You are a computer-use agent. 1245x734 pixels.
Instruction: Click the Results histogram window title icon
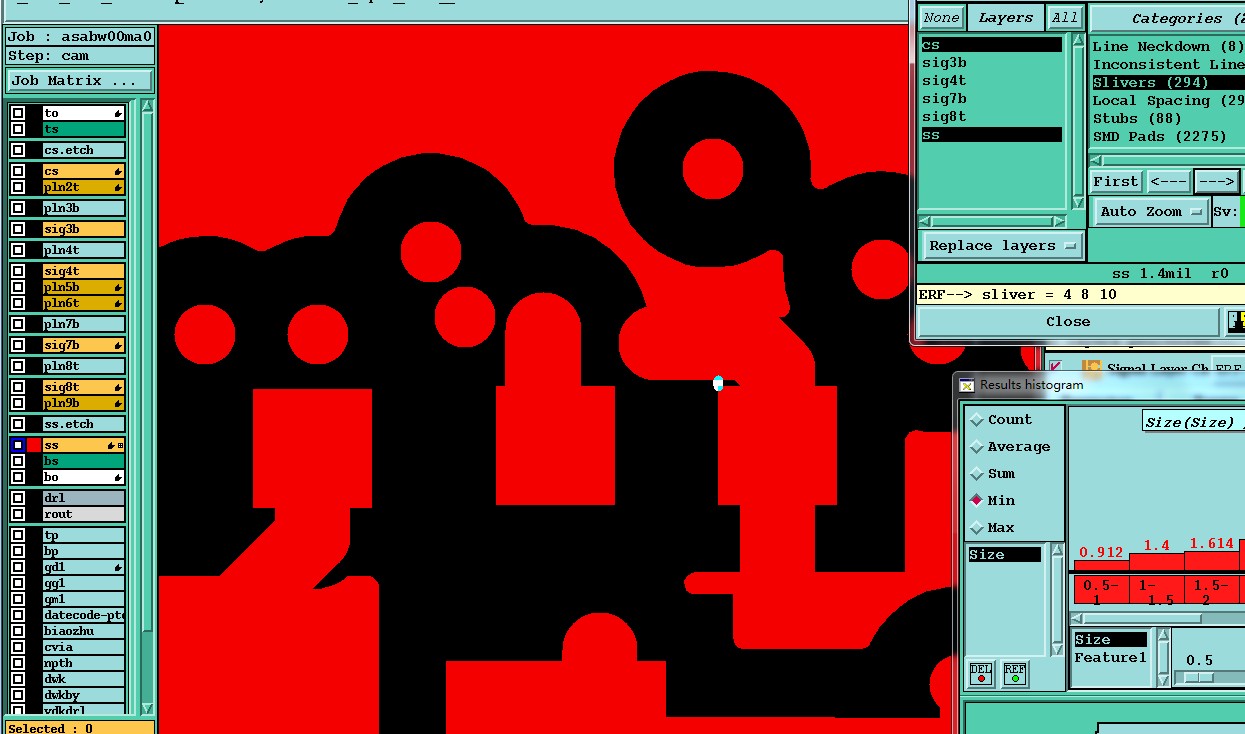(x=967, y=385)
